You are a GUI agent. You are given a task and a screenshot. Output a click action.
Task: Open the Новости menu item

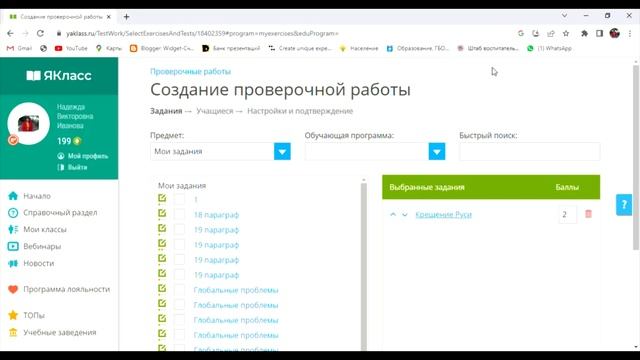coord(39,263)
